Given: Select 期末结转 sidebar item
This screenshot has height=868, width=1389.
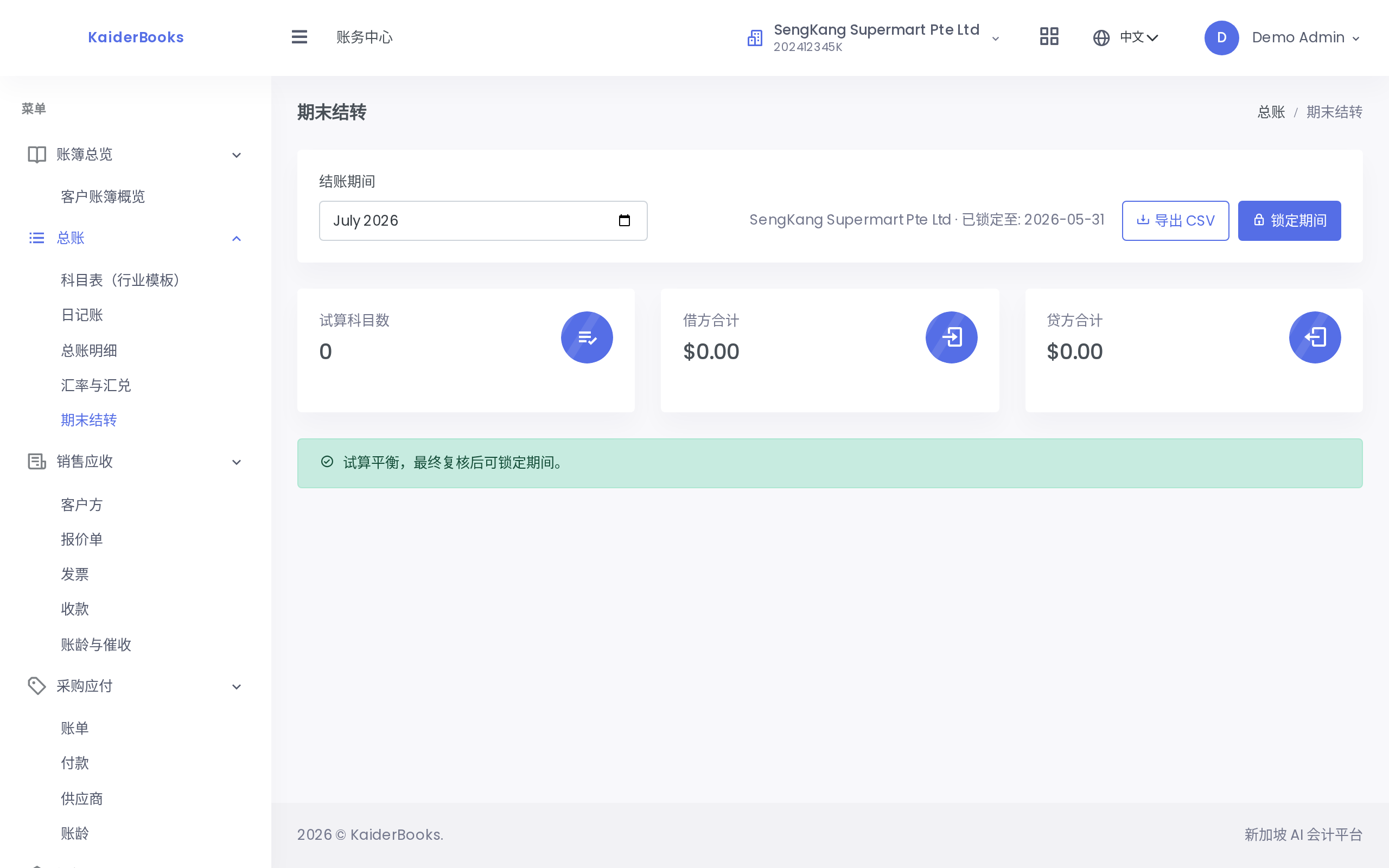Looking at the screenshot, I should (89, 420).
